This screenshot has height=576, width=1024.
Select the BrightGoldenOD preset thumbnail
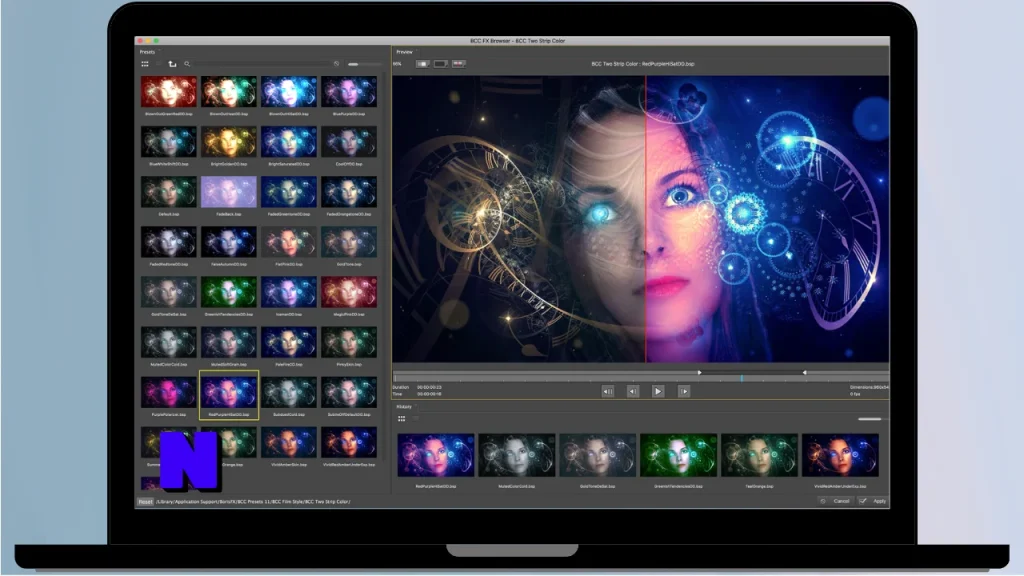tap(229, 142)
